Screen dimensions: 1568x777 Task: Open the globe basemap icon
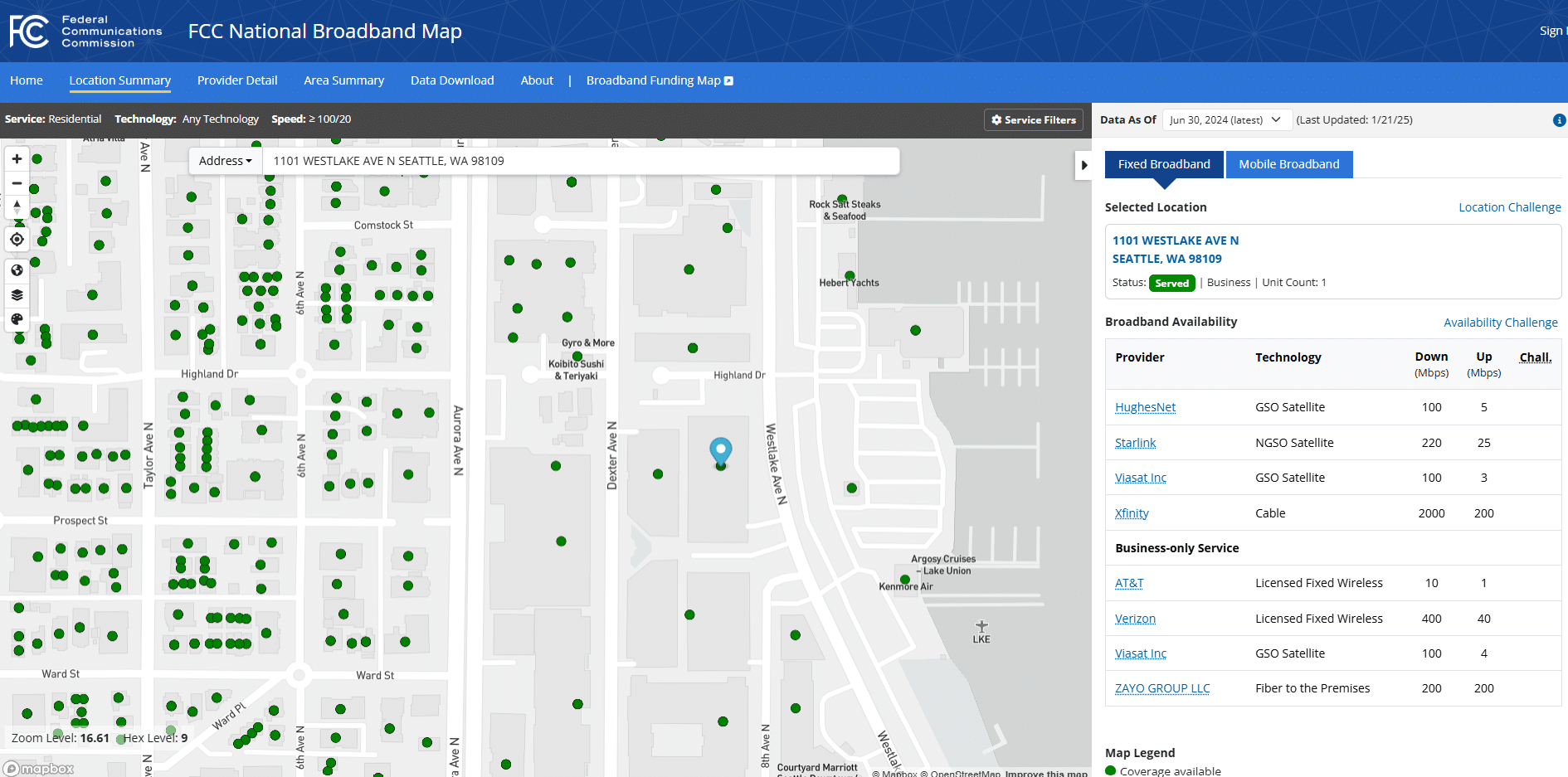17,270
